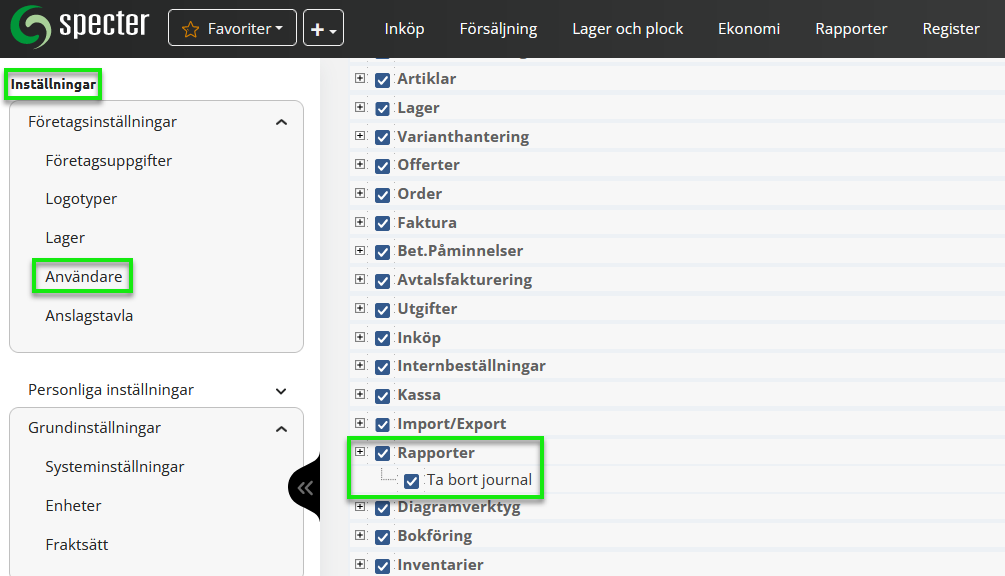Image resolution: width=1005 pixels, height=576 pixels.
Task: Expand the Lager permissions tree node
Action: [x=360, y=107]
